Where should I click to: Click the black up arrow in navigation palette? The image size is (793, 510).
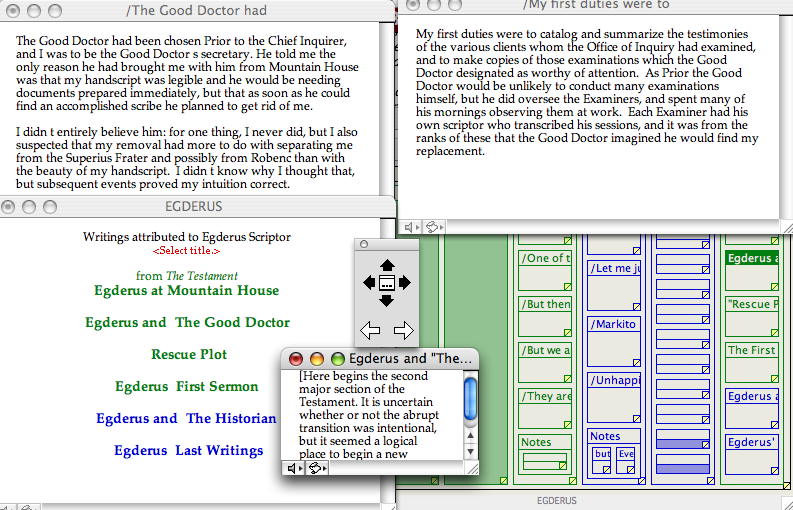tap(387, 266)
